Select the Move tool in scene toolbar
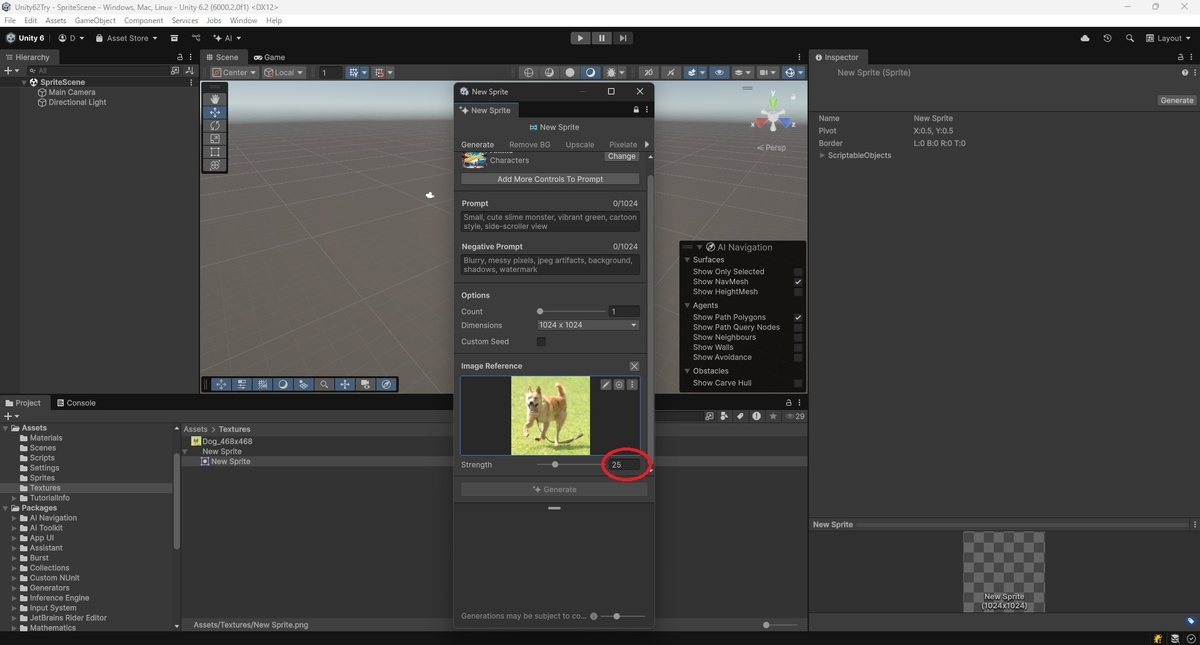1200x645 pixels. [x=215, y=113]
